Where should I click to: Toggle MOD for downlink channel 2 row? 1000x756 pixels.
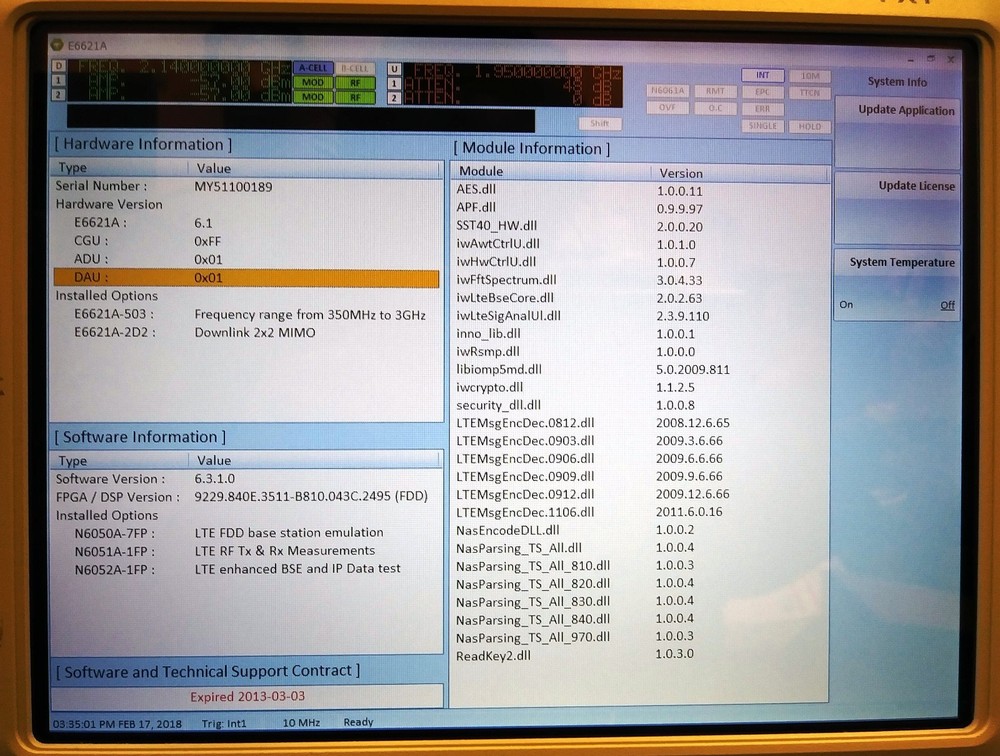pos(312,97)
